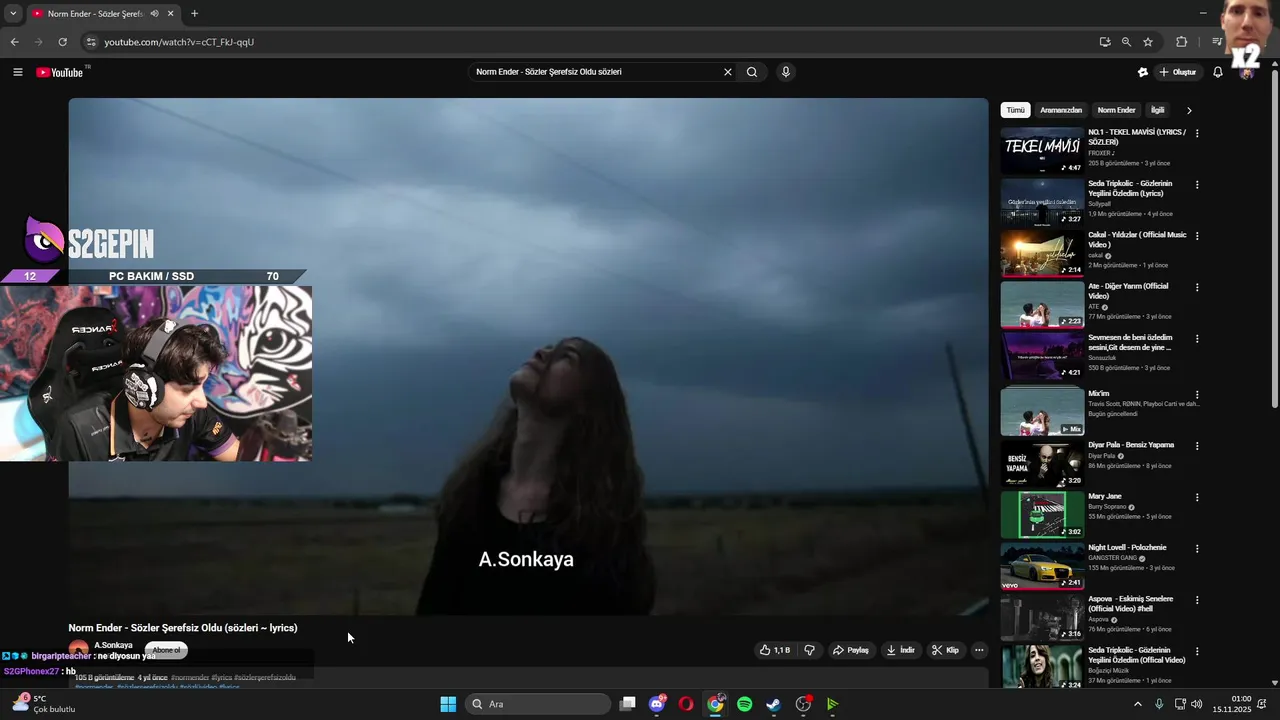Open volume control in system tray
Viewport: 1280px width, 720px height.
(1197, 704)
